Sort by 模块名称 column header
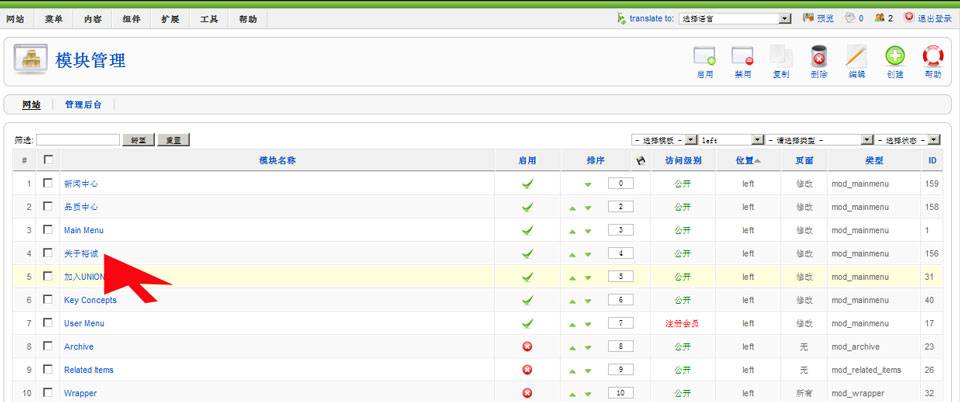Image resolution: width=960 pixels, height=402 pixels. click(277, 160)
